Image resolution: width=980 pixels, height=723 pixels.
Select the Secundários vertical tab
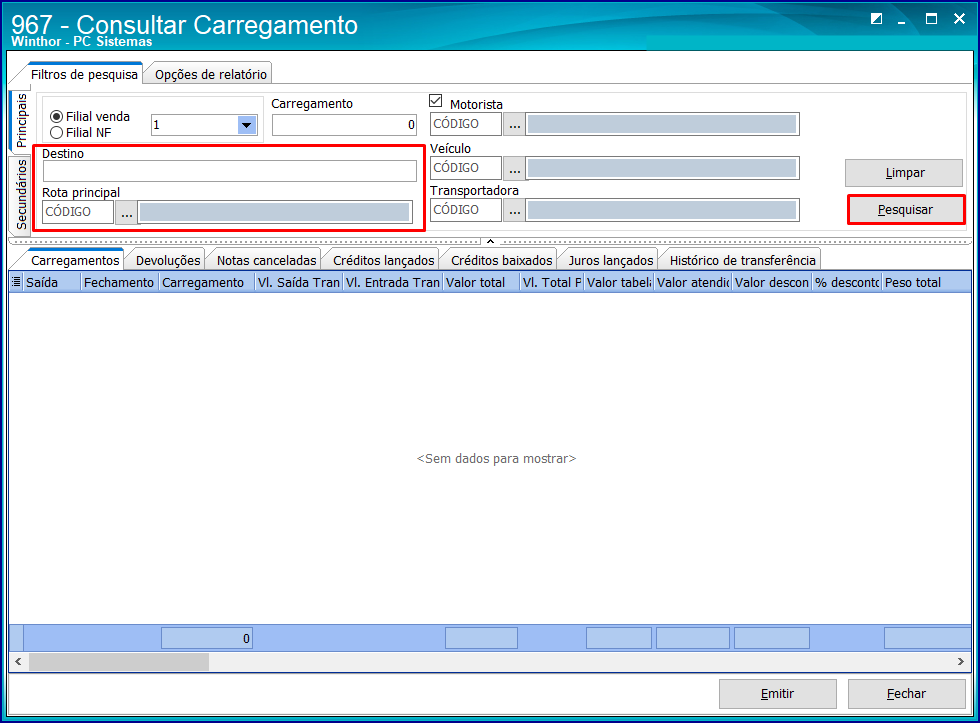(x=21, y=194)
